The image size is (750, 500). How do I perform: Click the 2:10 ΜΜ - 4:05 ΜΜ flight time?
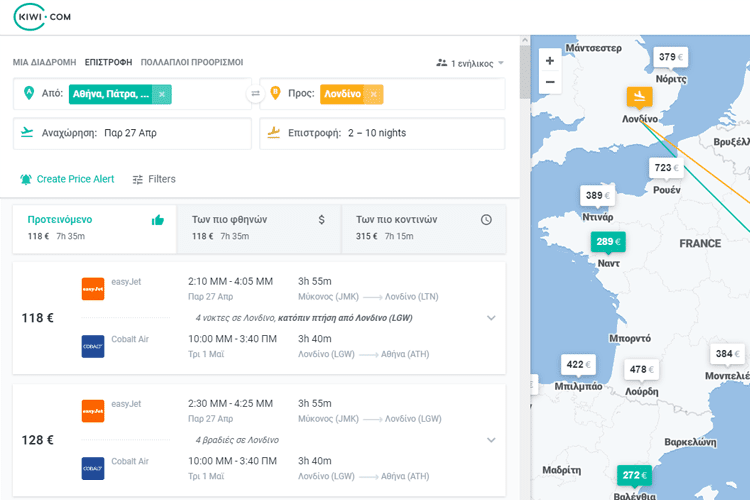pyautogui.click(x=230, y=281)
